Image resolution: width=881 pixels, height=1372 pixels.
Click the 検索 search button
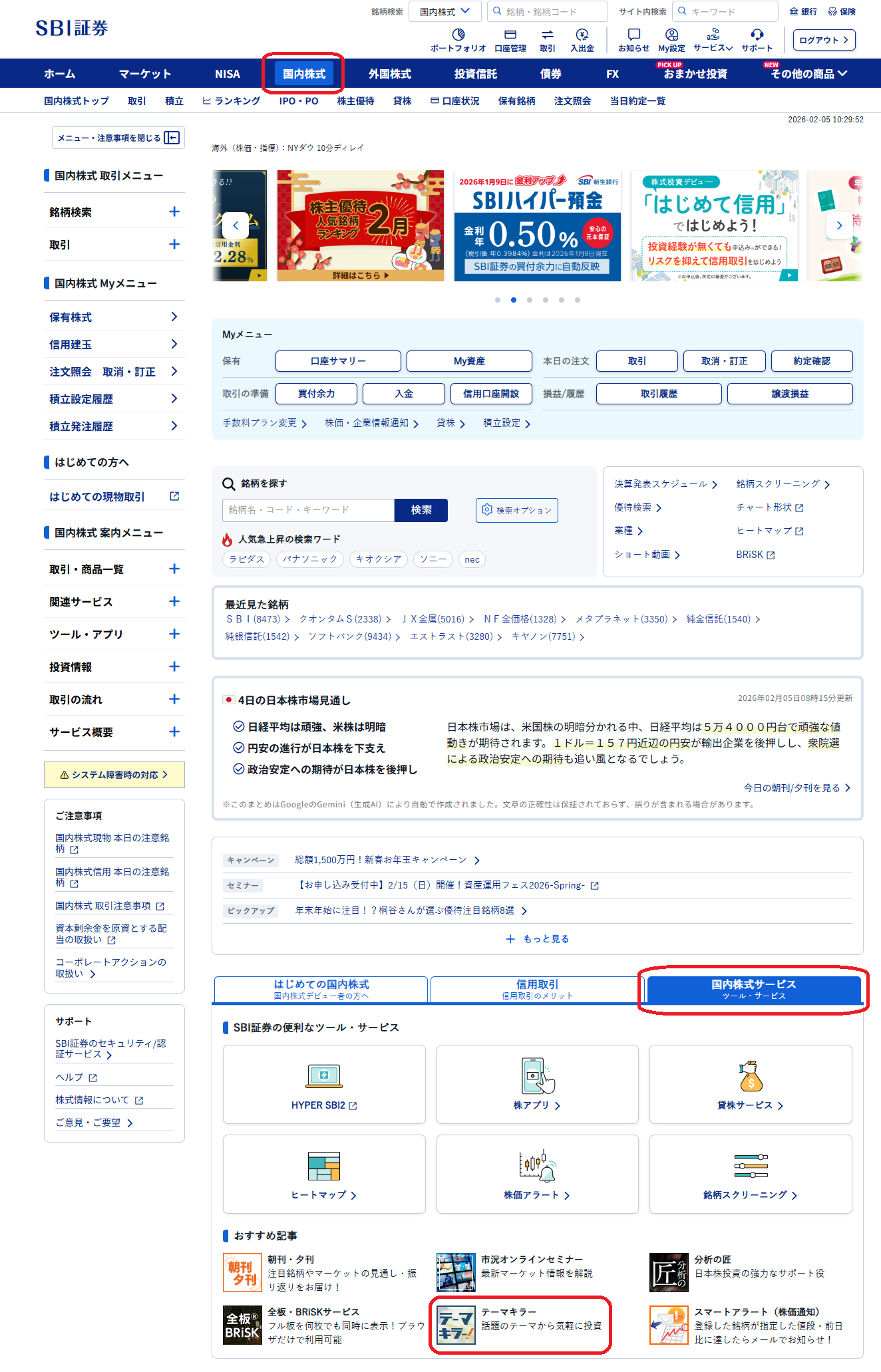point(421,510)
